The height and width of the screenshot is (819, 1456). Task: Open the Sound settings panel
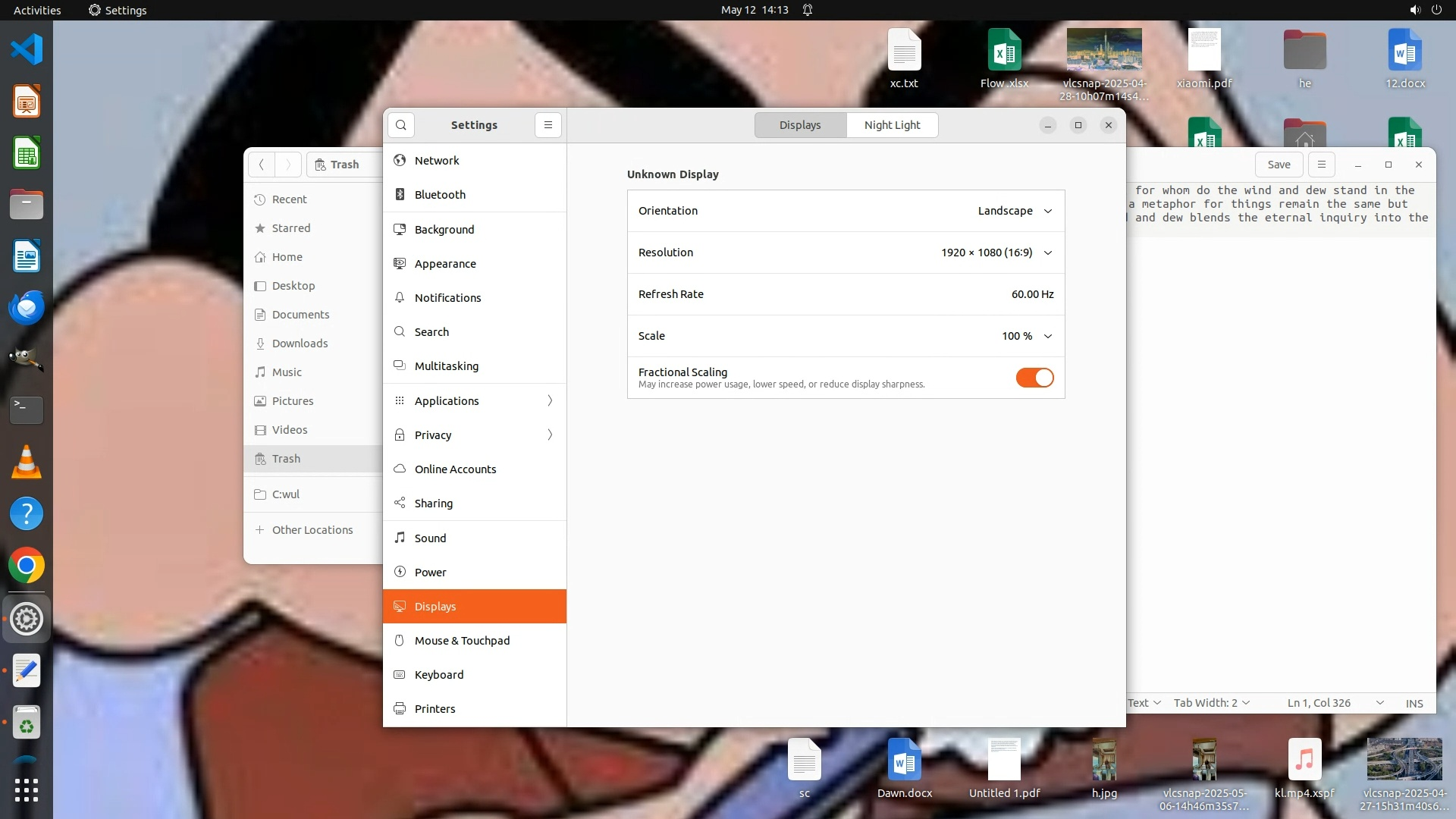point(430,538)
